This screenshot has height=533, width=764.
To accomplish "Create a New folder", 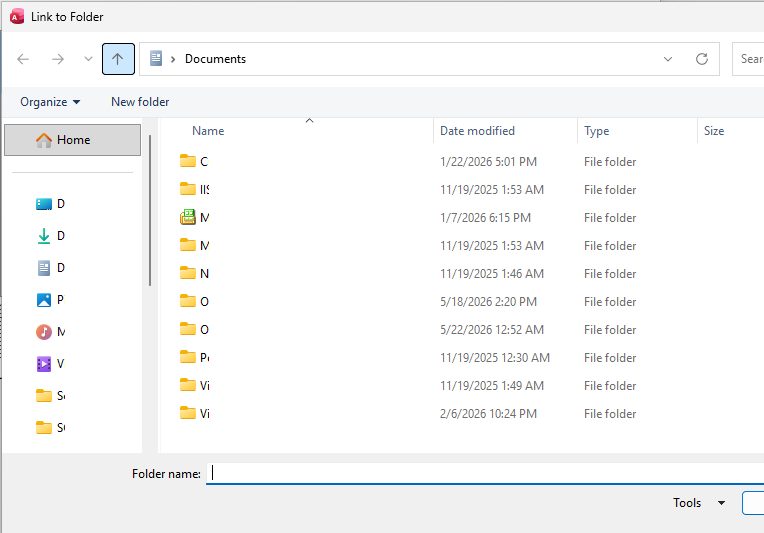I will coord(140,102).
